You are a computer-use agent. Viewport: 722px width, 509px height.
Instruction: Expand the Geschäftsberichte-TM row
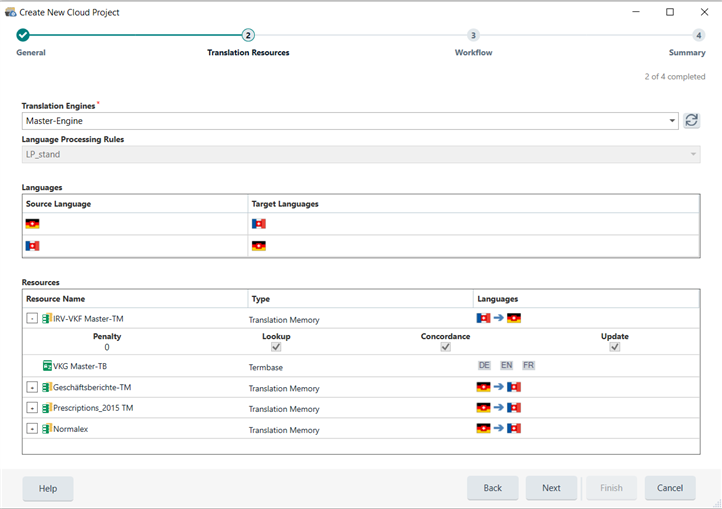tap(32, 387)
